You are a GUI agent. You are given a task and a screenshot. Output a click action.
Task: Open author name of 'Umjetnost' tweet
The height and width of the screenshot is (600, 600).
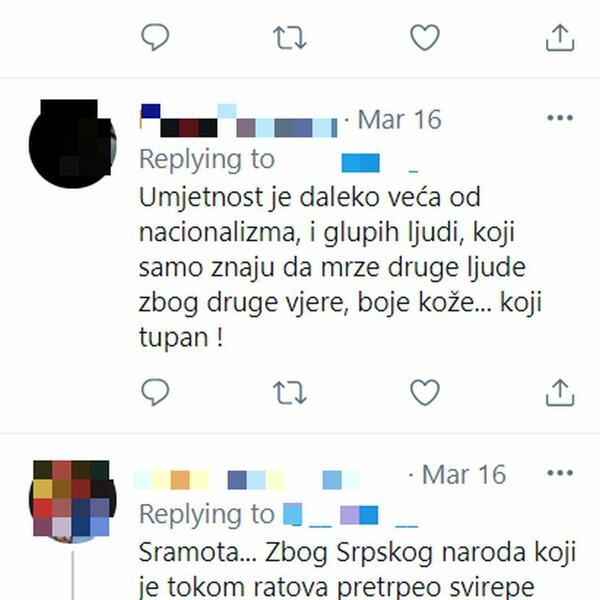[239, 121]
